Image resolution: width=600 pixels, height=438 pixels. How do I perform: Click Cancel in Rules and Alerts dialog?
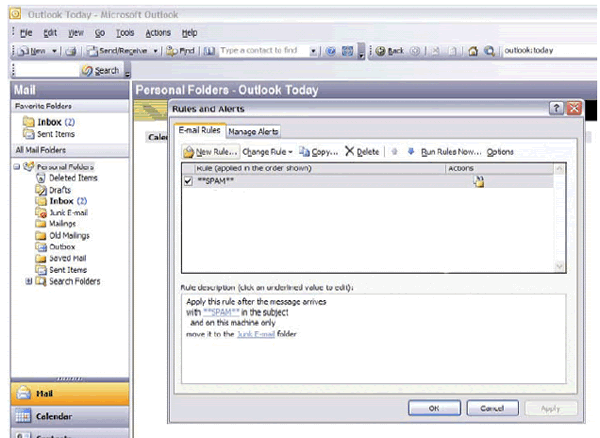(492, 408)
